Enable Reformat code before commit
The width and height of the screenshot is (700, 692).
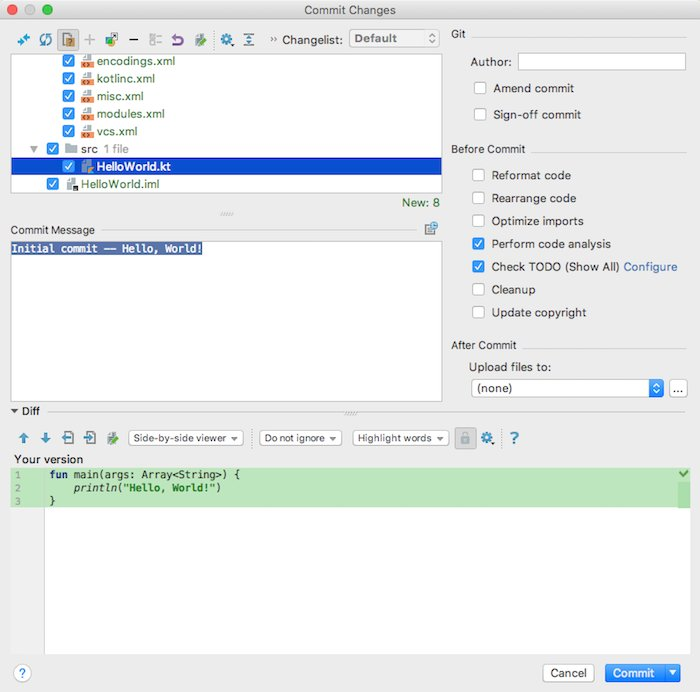tap(478, 175)
